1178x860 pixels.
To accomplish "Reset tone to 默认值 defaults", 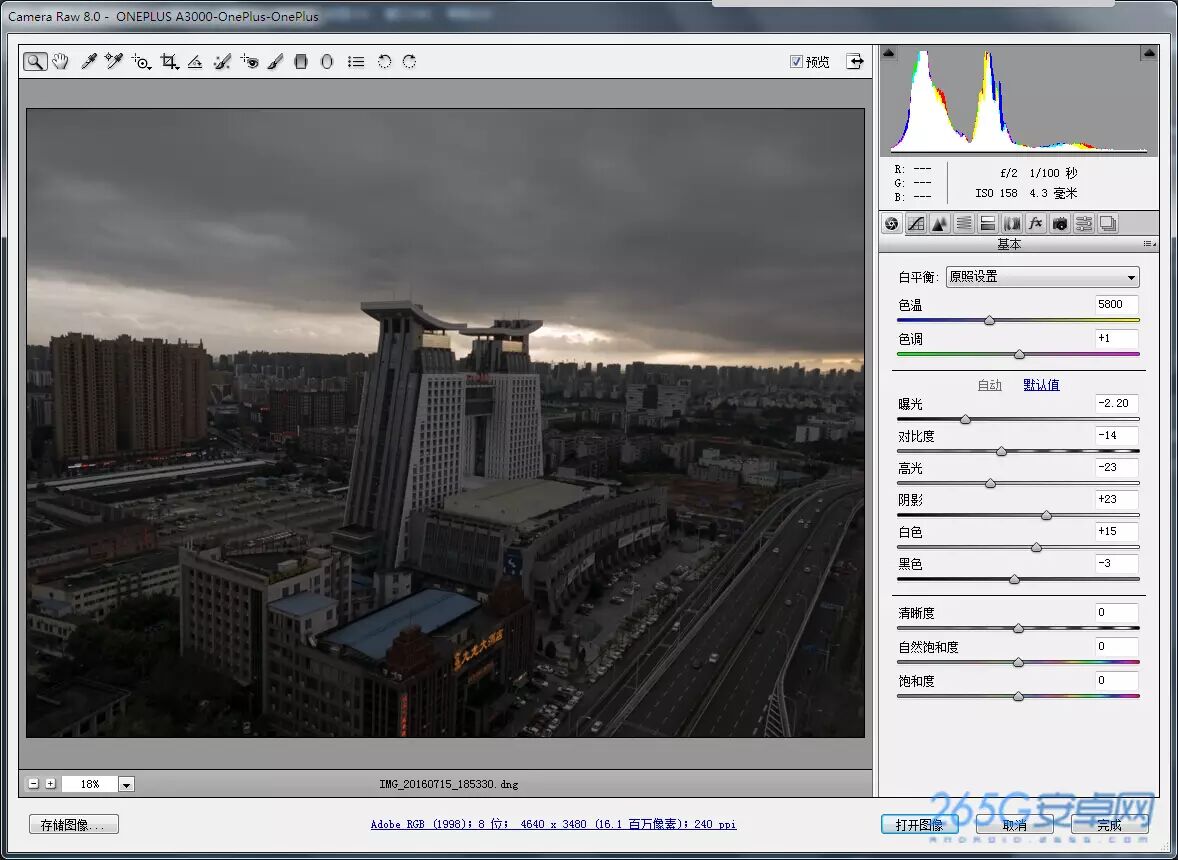I will pos(1041,385).
